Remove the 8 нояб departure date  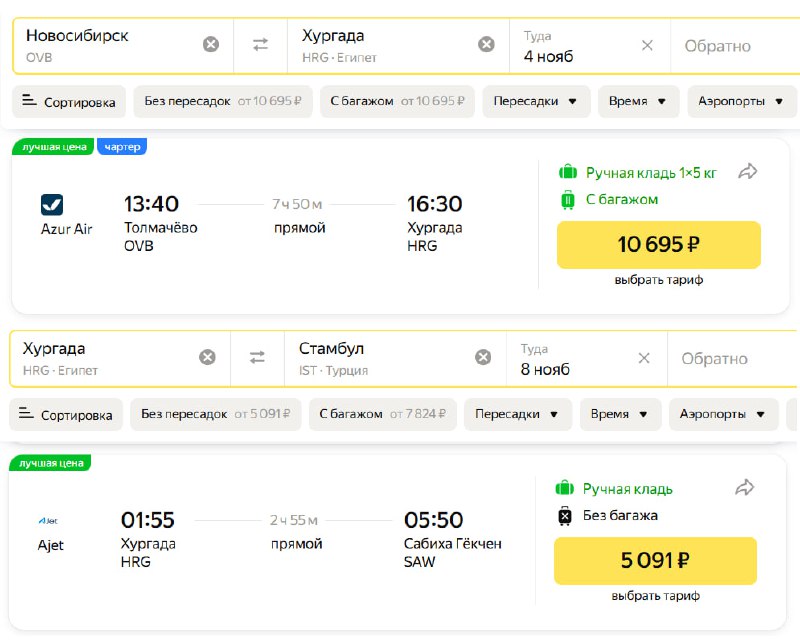644,358
